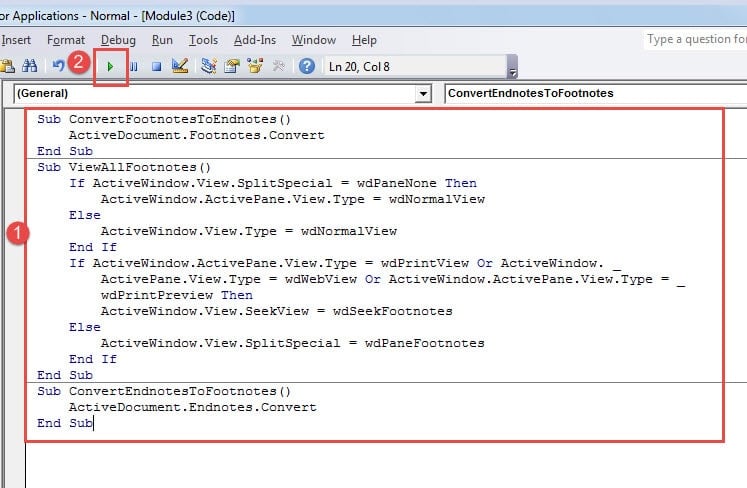Open Visual Basic Help icon
Image resolution: width=747 pixels, height=488 pixels.
(307, 67)
